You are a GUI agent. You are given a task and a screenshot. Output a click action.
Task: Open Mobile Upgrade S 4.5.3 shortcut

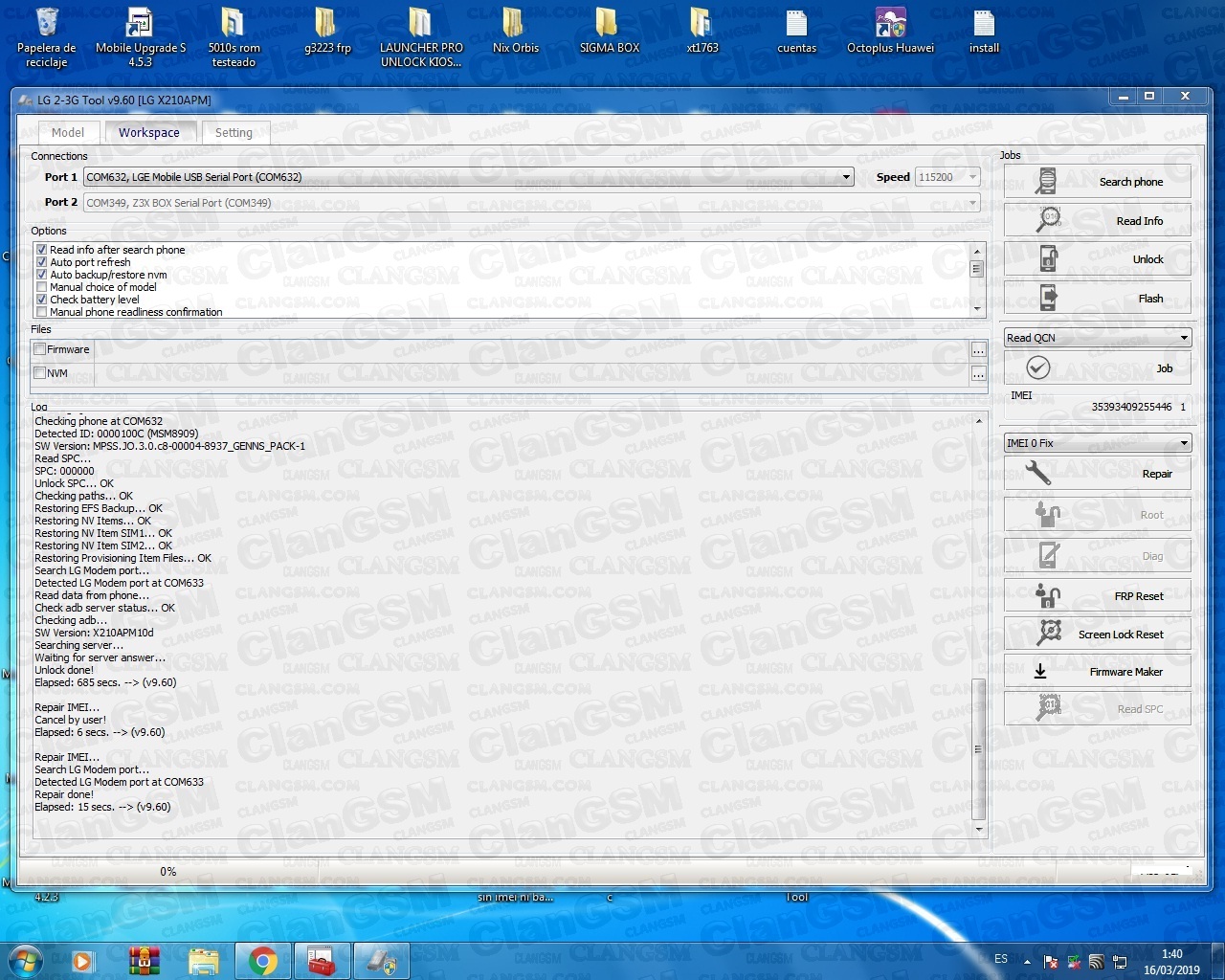[140, 38]
